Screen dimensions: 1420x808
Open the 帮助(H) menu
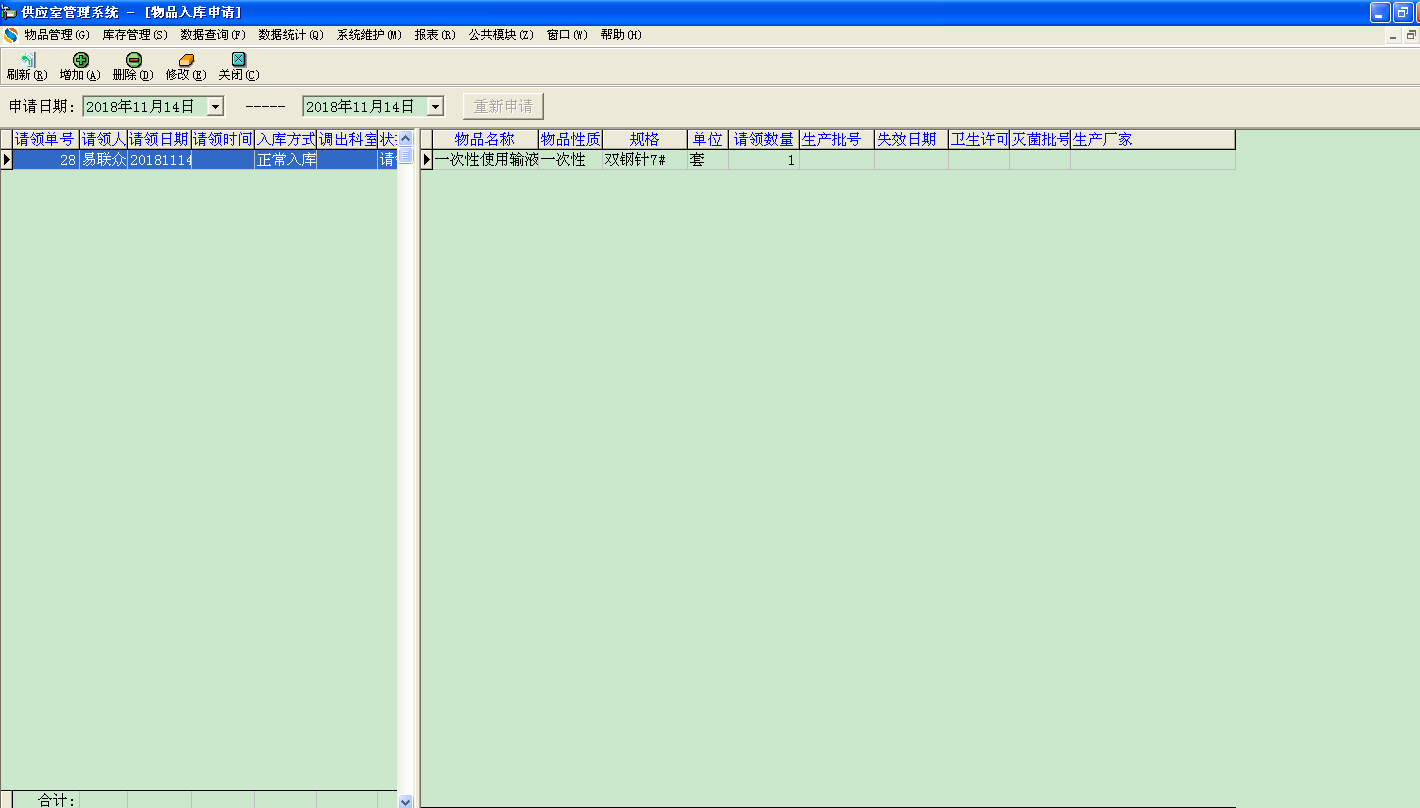tap(621, 35)
